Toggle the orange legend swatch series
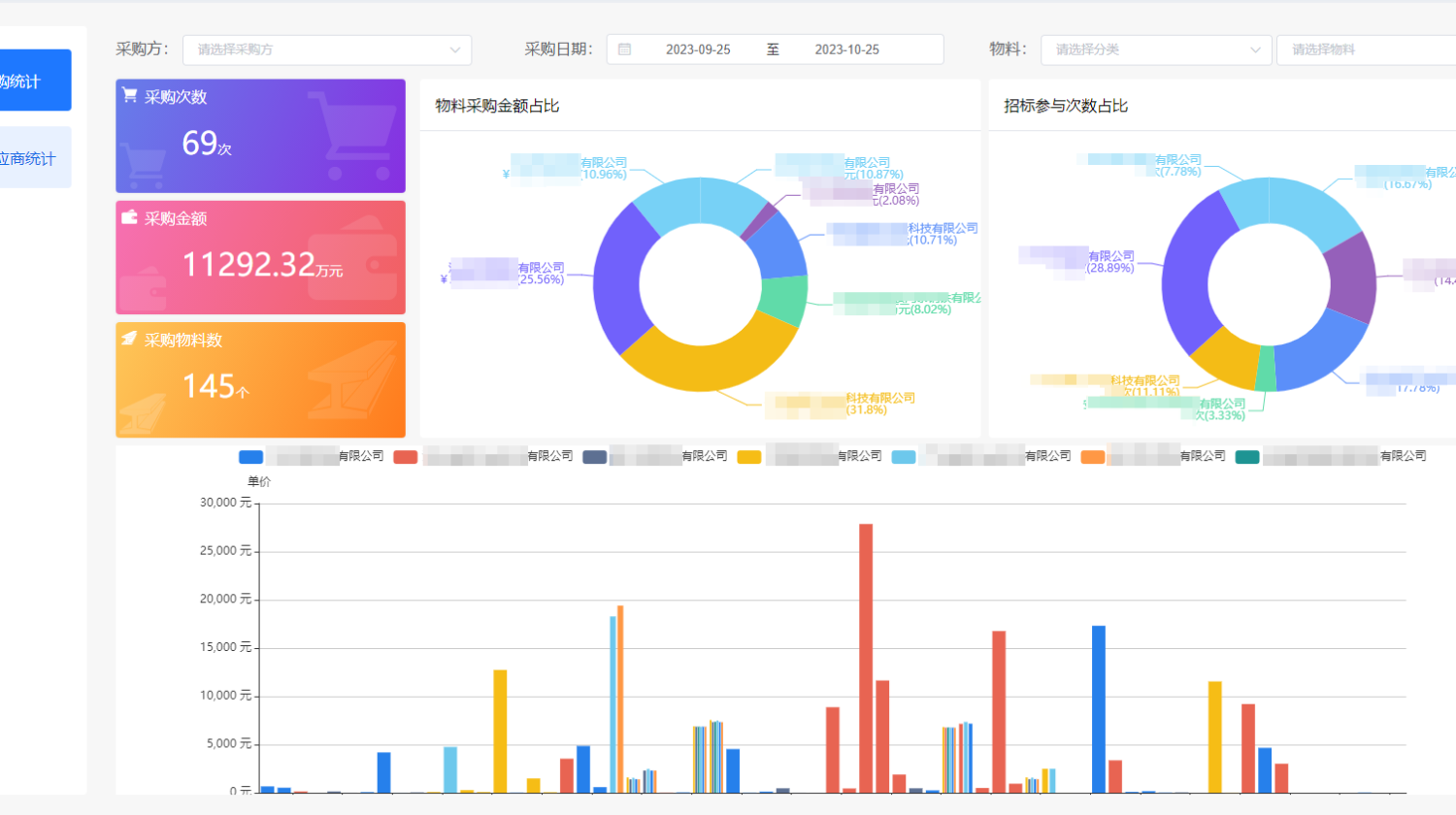 1093,457
